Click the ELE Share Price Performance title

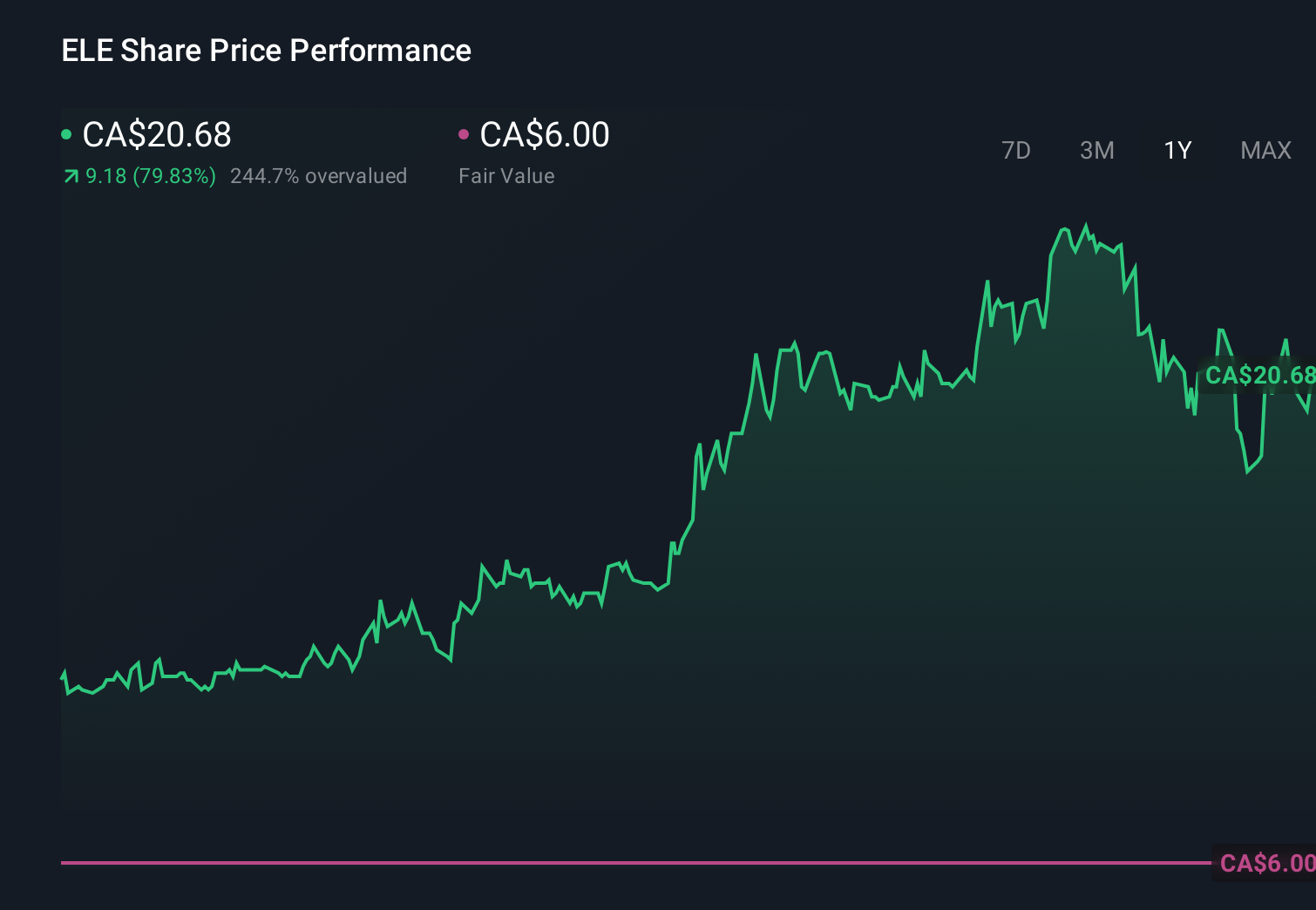(x=266, y=50)
